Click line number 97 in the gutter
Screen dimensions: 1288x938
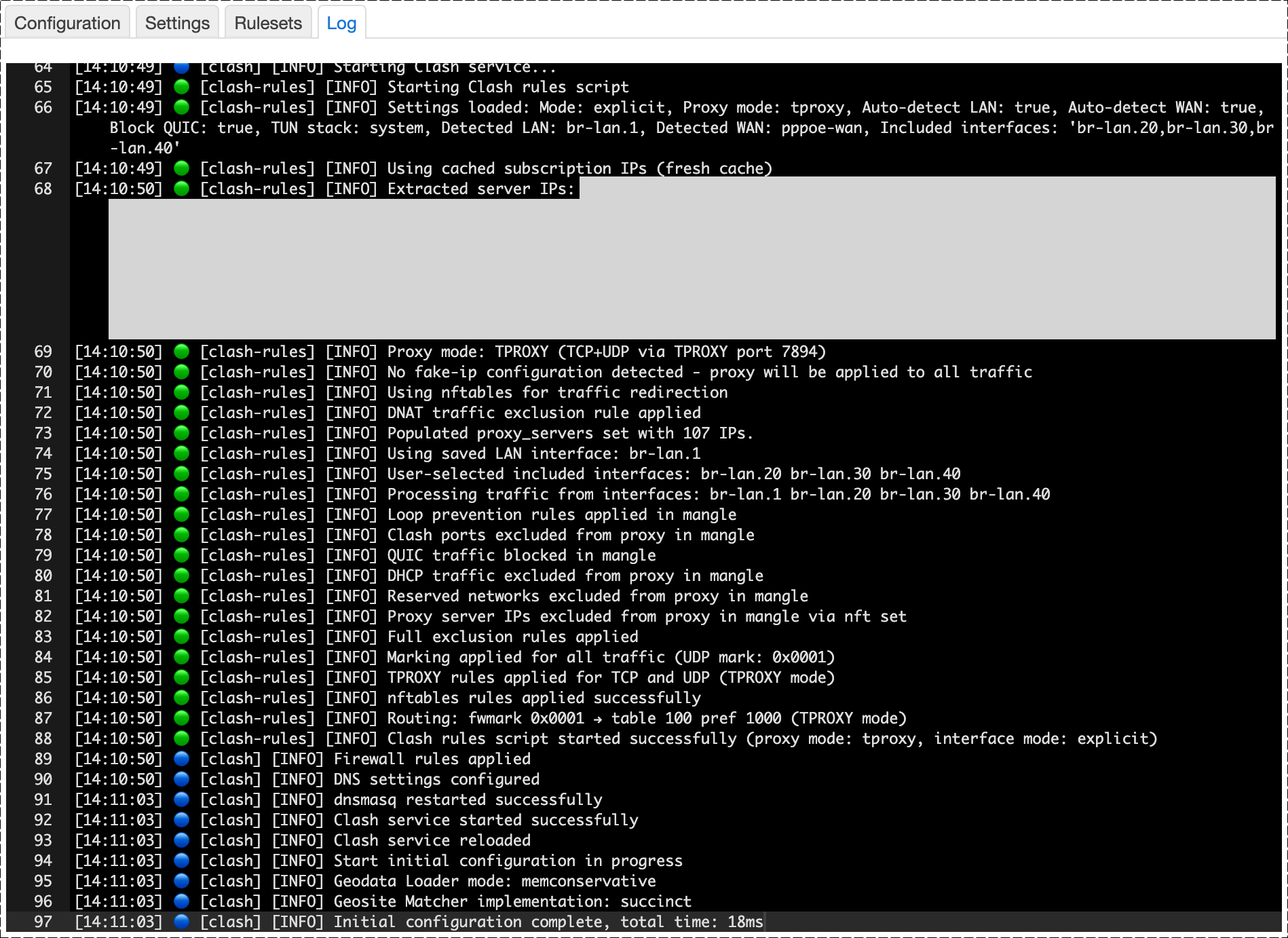coord(43,922)
